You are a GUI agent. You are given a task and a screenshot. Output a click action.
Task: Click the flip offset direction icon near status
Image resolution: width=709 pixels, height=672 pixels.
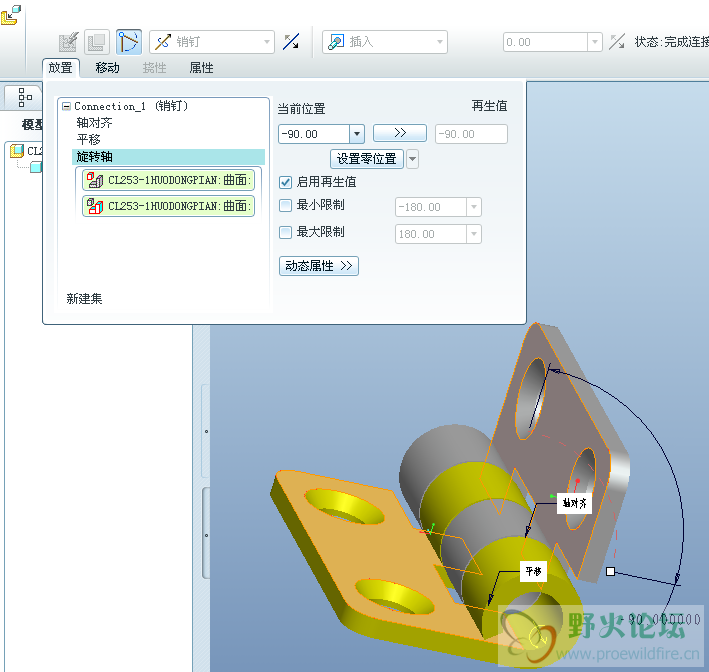pyautogui.click(x=617, y=42)
